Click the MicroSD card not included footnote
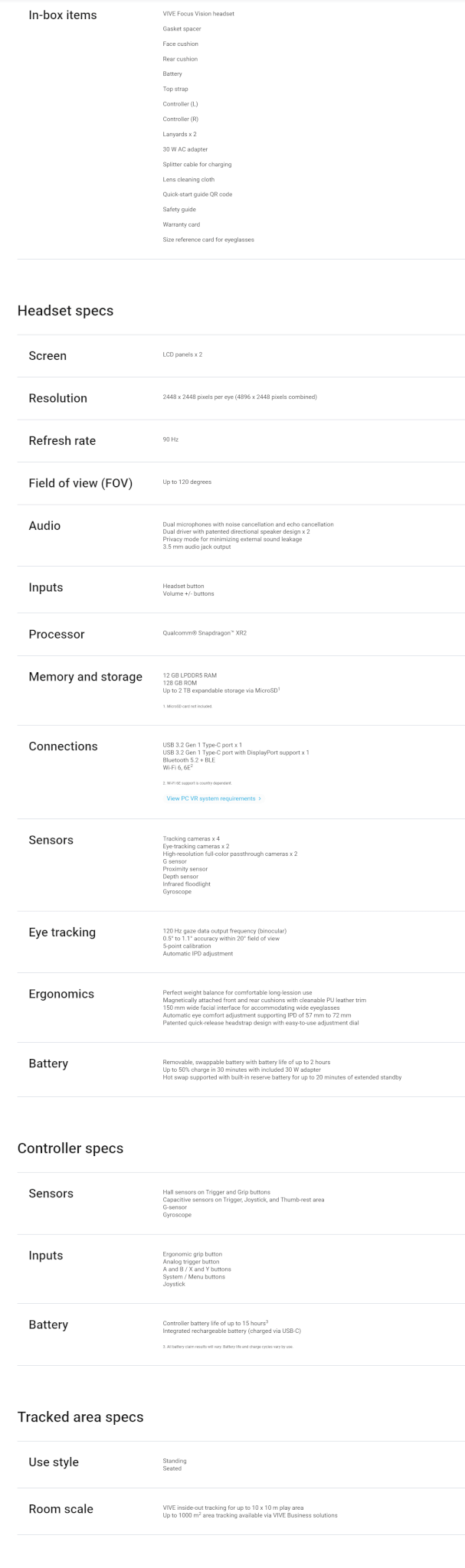The width and height of the screenshot is (465, 1568). 188,706
